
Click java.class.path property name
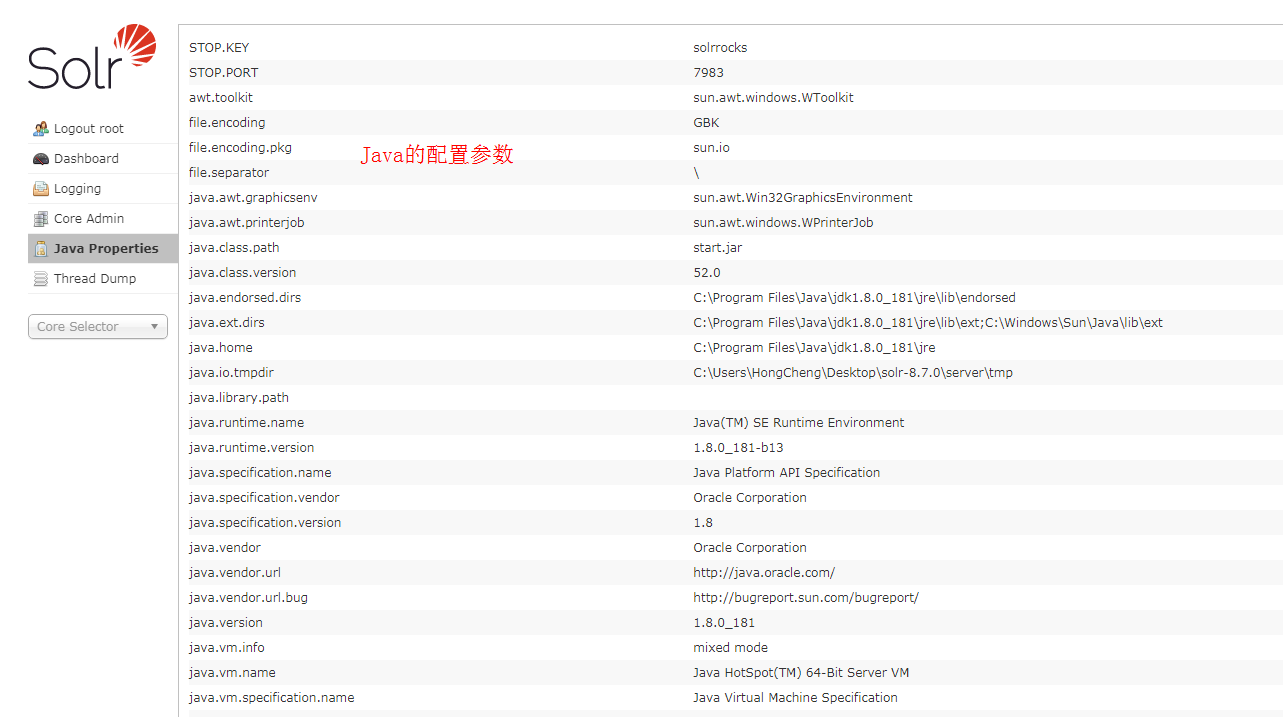pyautogui.click(x=234, y=247)
